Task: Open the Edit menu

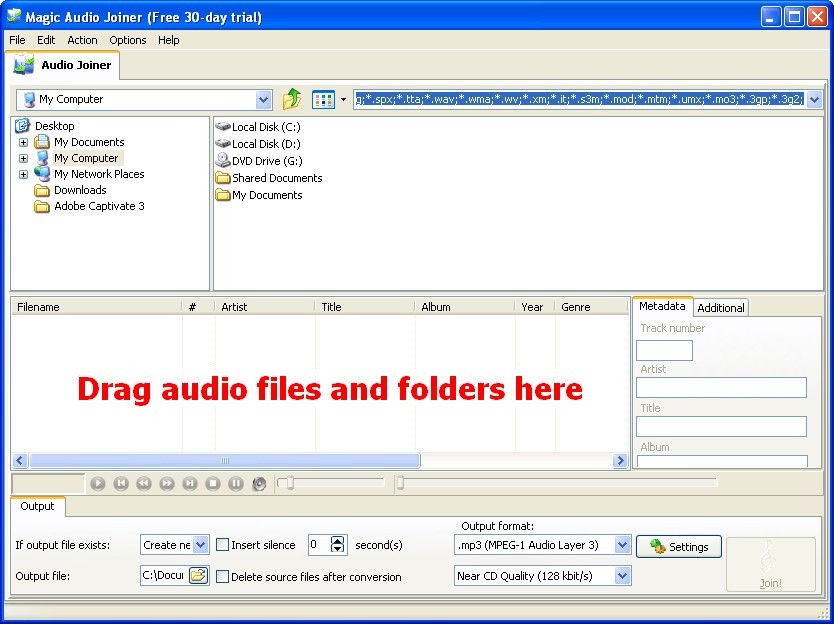Action: (x=46, y=40)
